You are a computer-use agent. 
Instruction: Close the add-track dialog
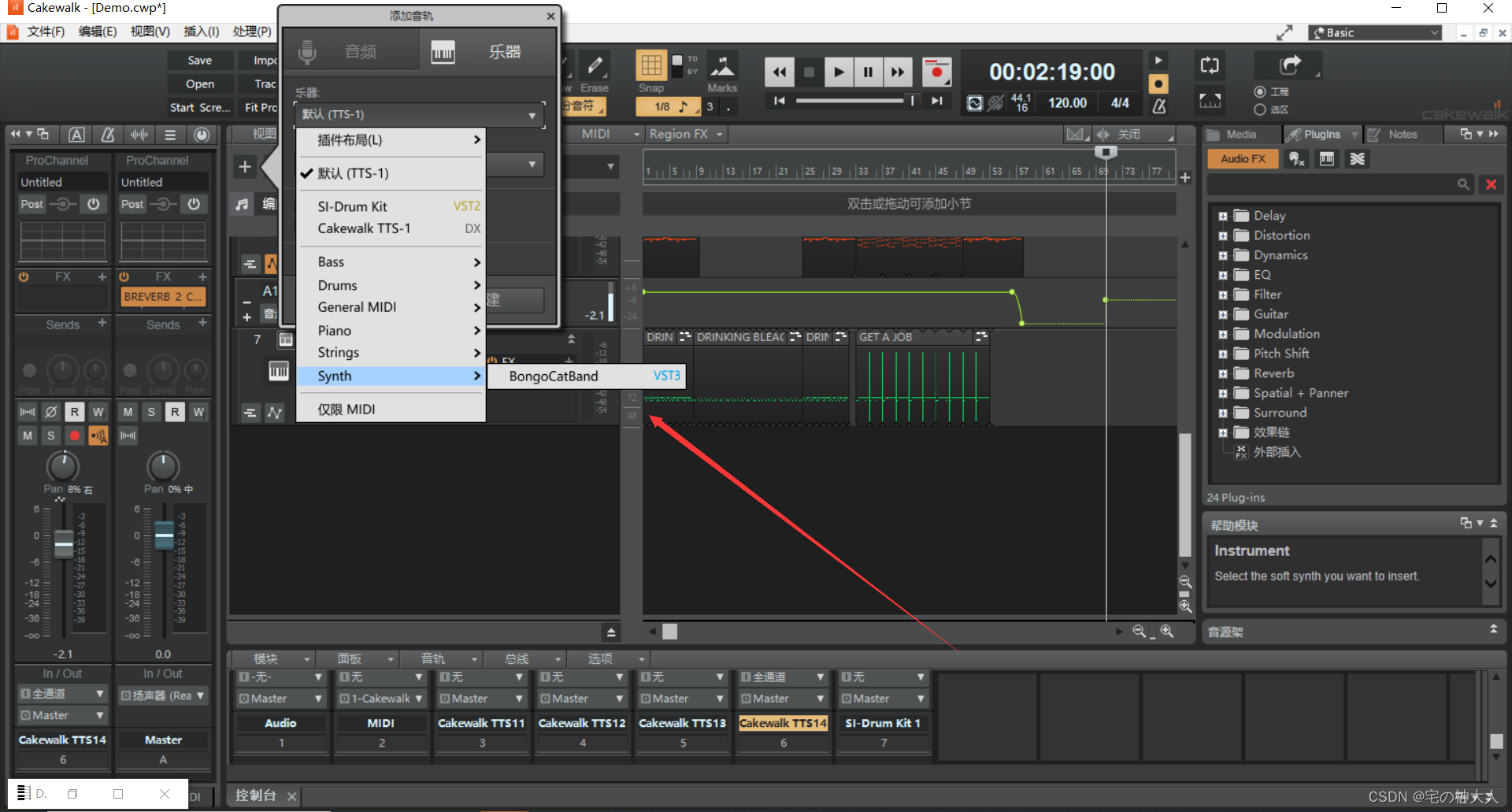pos(550,16)
